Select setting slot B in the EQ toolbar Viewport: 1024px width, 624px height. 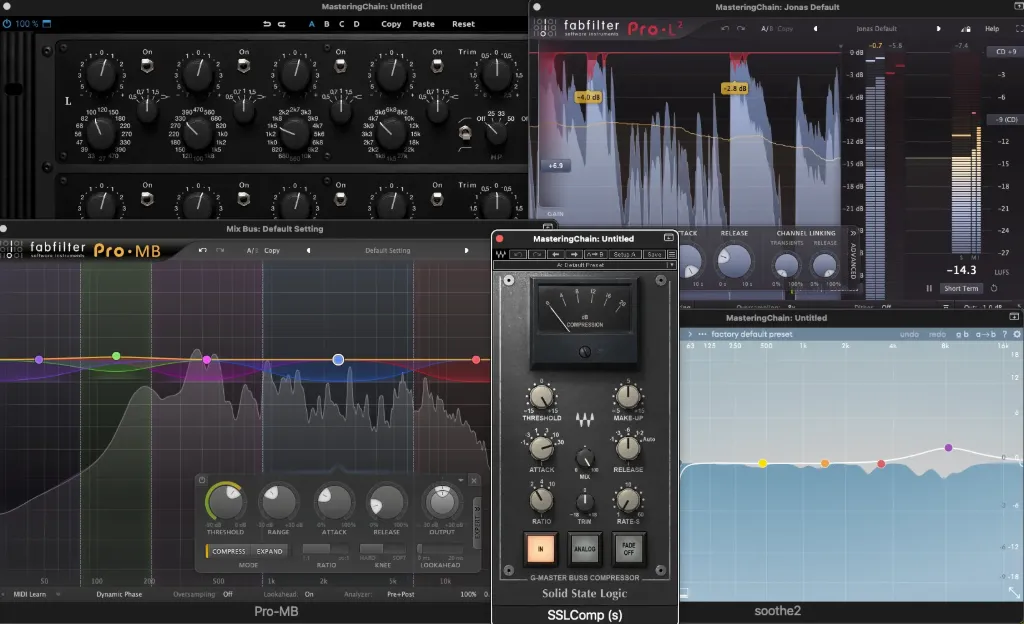pyautogui.click(x=327, y=24)
